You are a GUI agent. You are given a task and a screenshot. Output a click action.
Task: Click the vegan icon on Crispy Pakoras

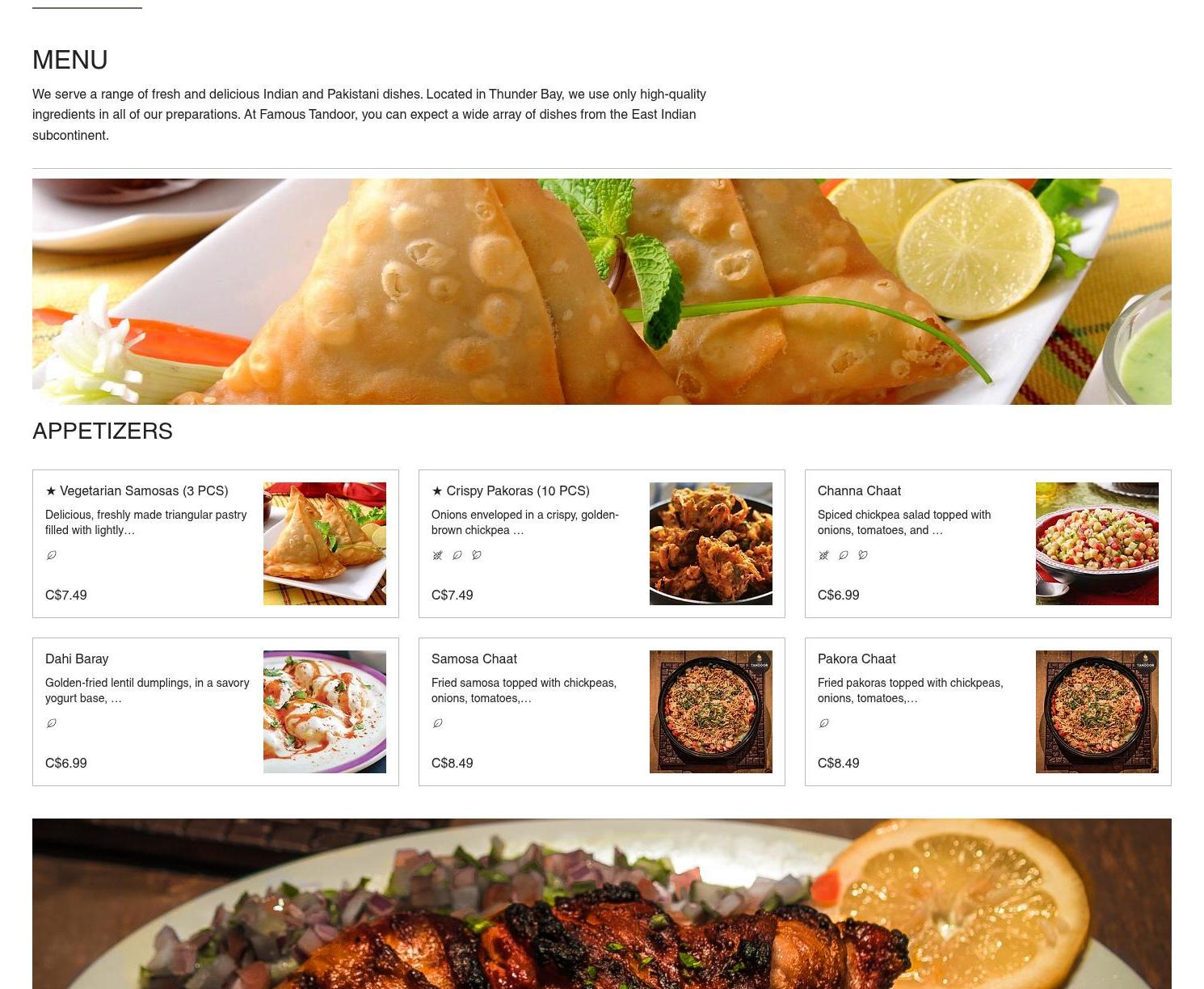(x=476, y=555)
